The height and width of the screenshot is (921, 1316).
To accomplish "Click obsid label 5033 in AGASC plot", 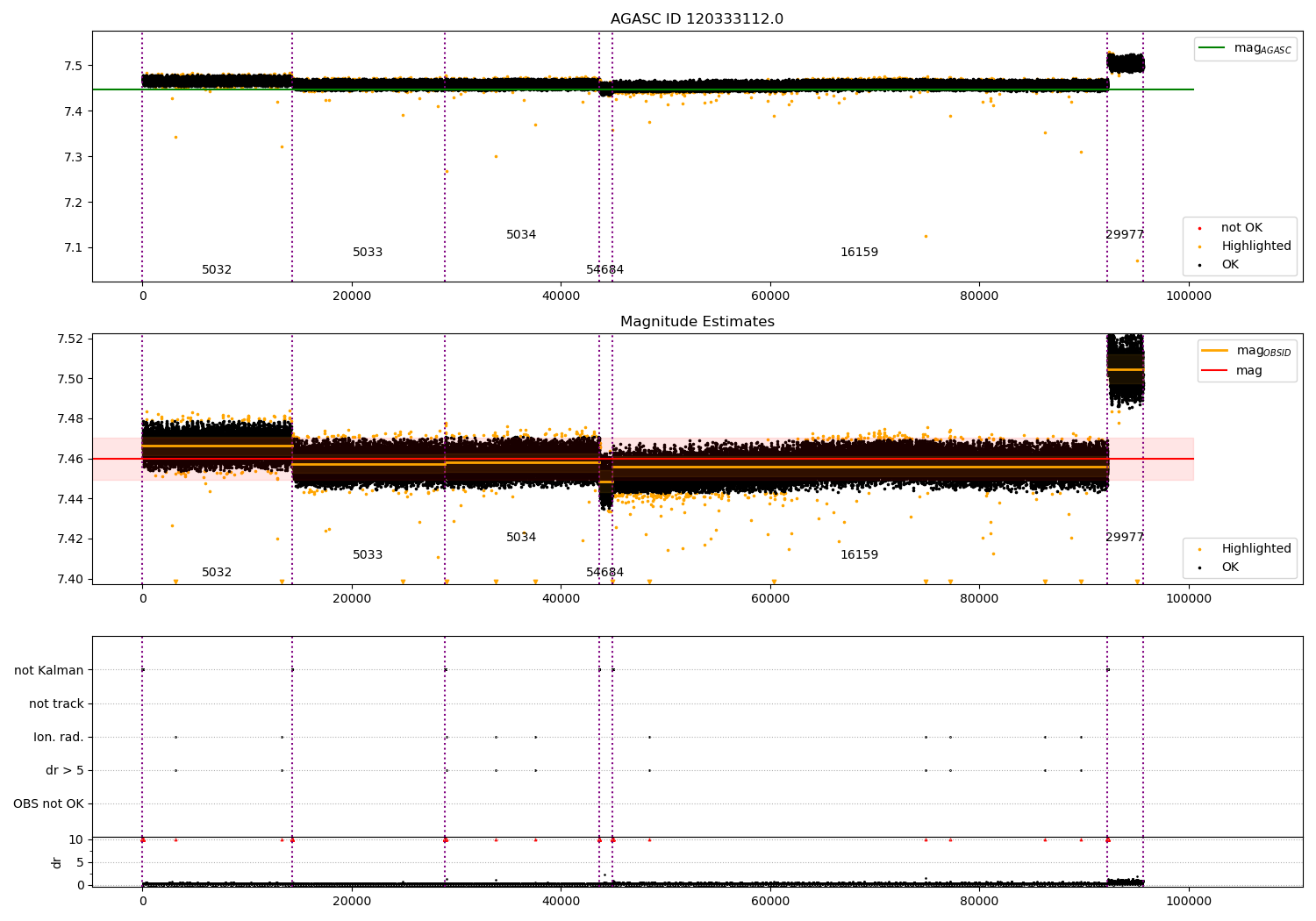I will pyautogui.click(x=368, y=253).
